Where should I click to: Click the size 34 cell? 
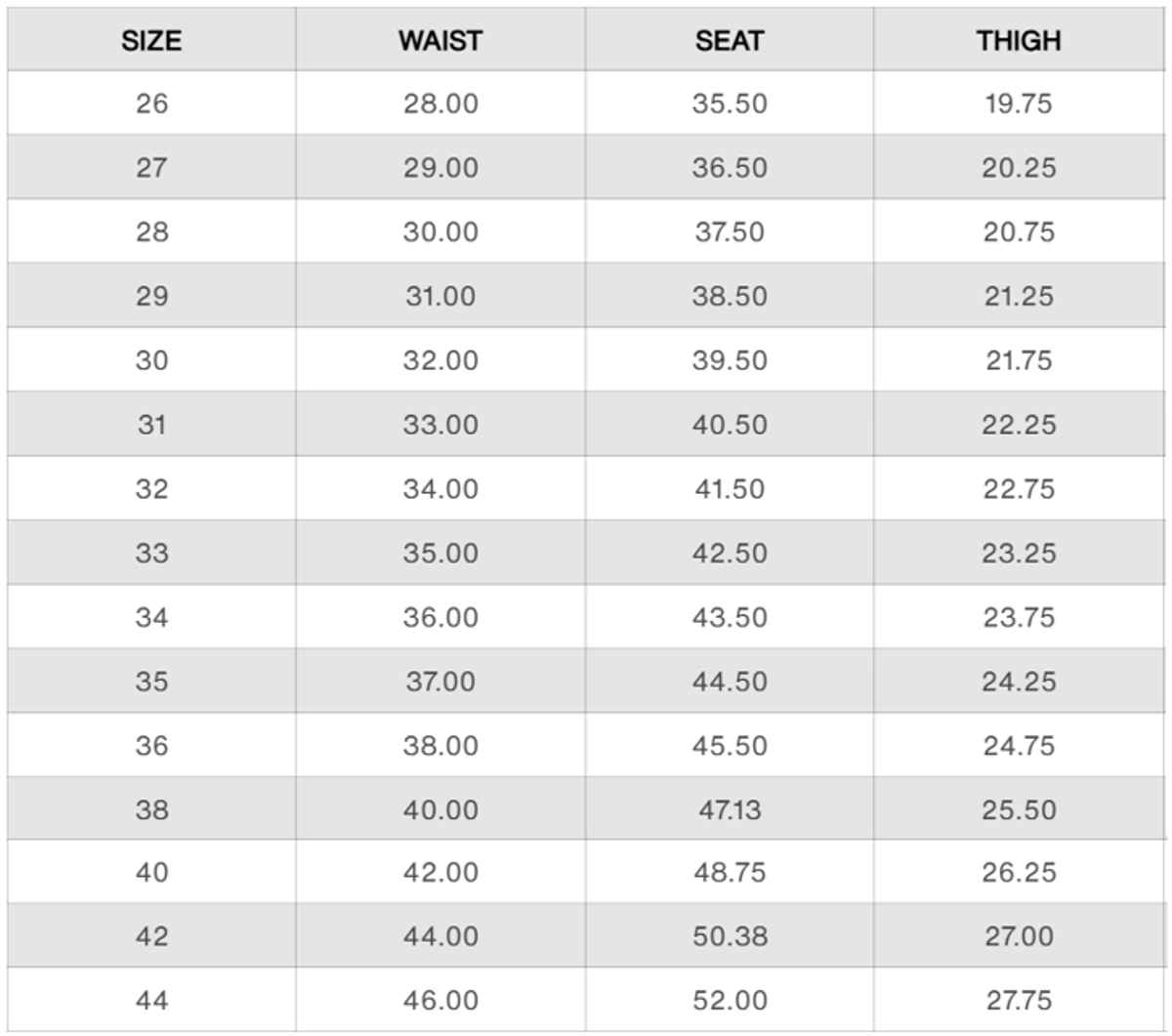(151, 618)
